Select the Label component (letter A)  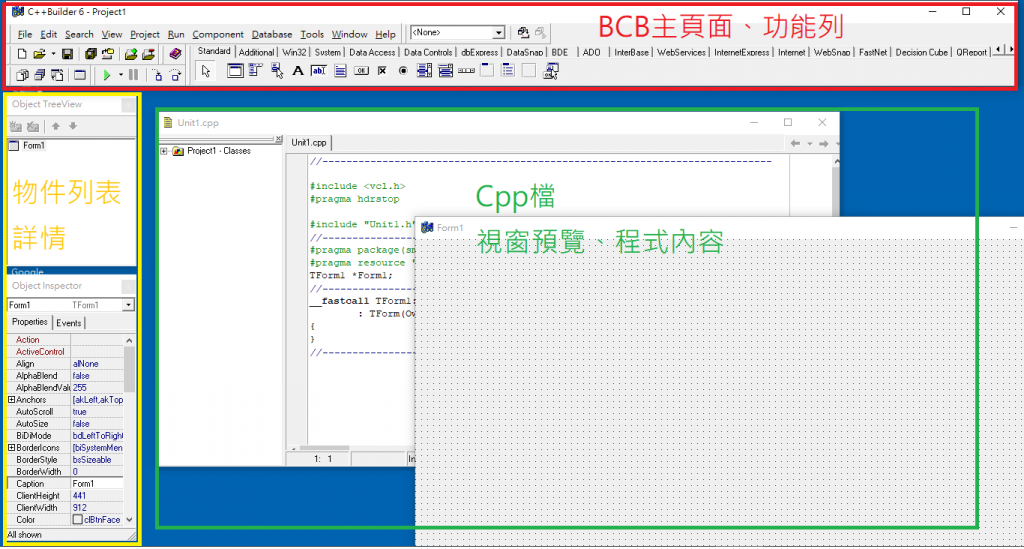pos(298,71)
